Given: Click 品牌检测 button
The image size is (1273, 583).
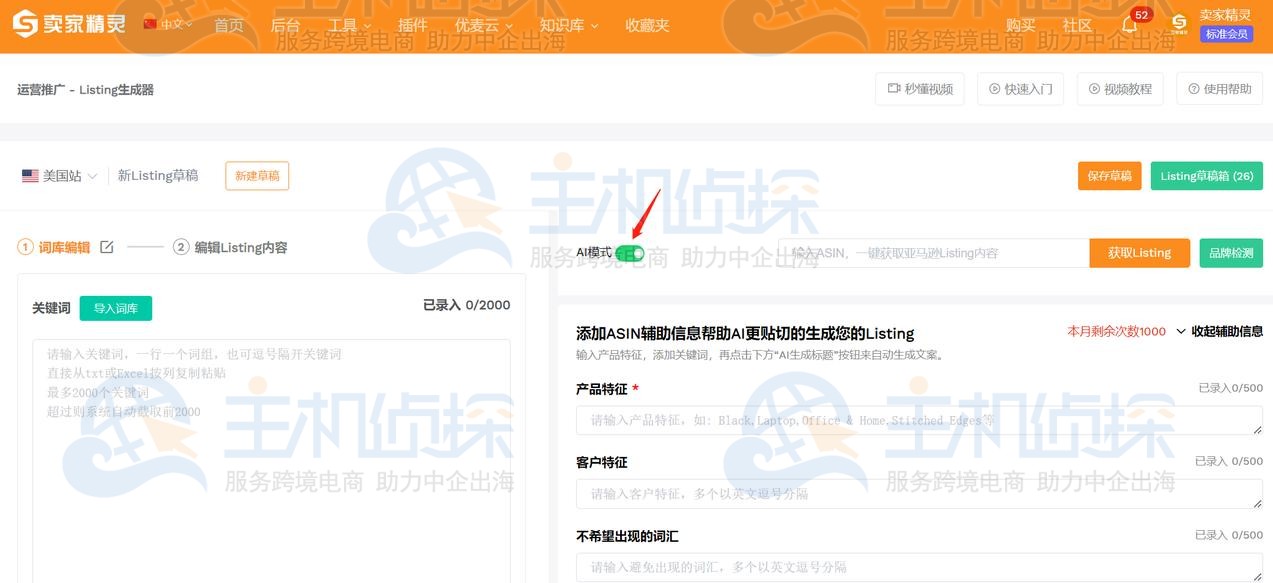Looking at the screenshot, I should pos(1231,253).
